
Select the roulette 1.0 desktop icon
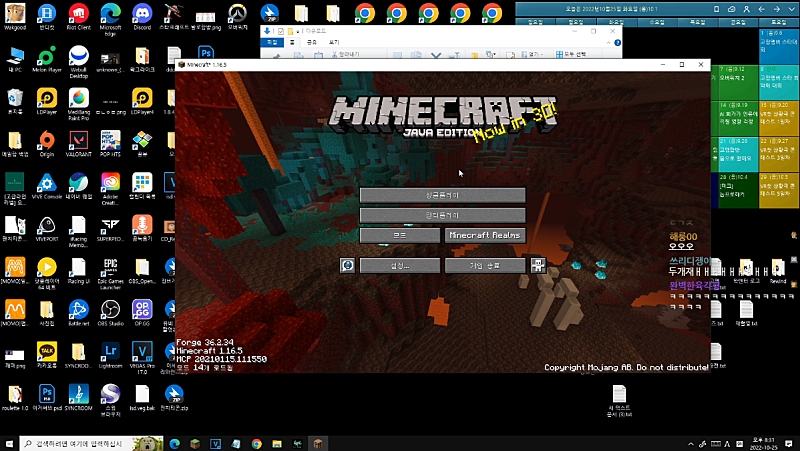pos(15,398)
